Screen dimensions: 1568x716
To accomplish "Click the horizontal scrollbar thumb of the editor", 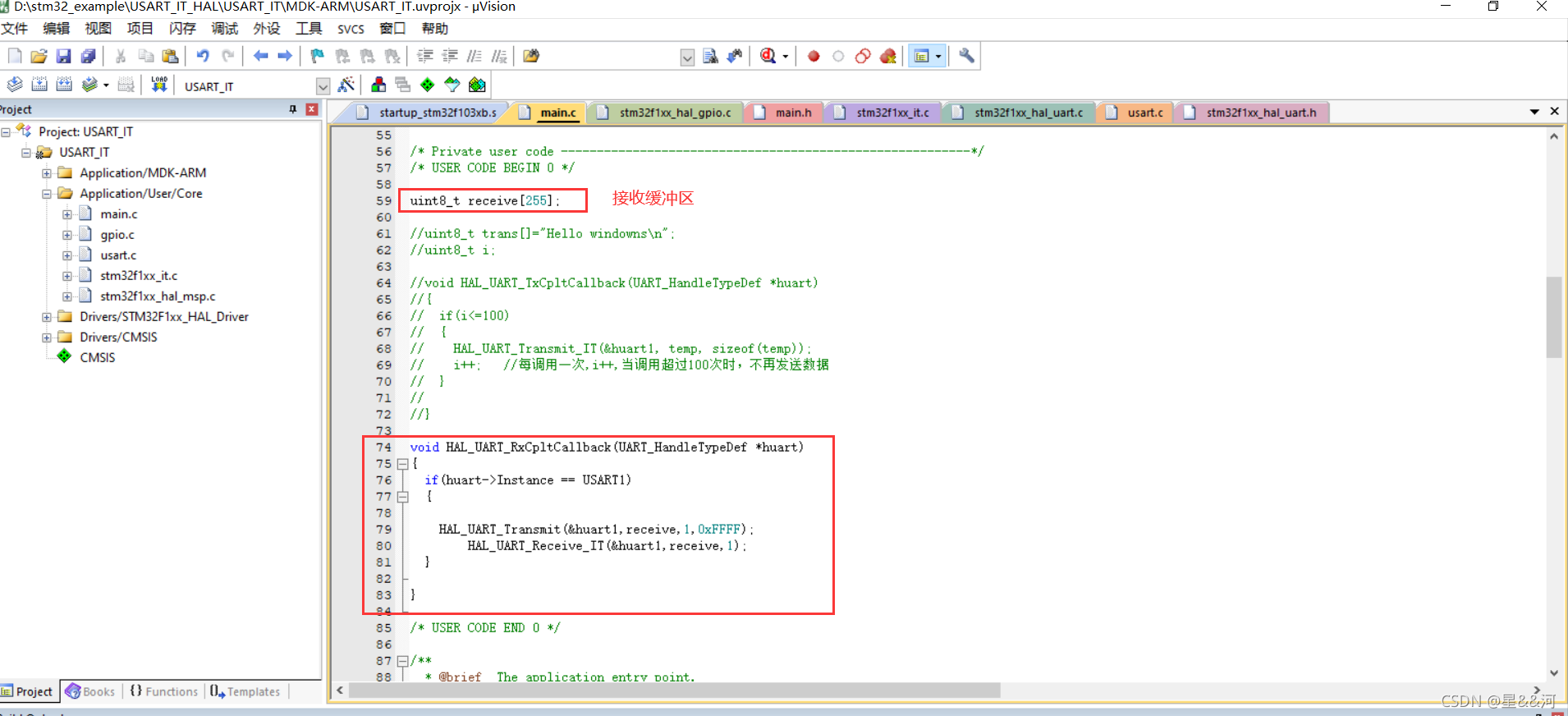I will tap(674, 691).
